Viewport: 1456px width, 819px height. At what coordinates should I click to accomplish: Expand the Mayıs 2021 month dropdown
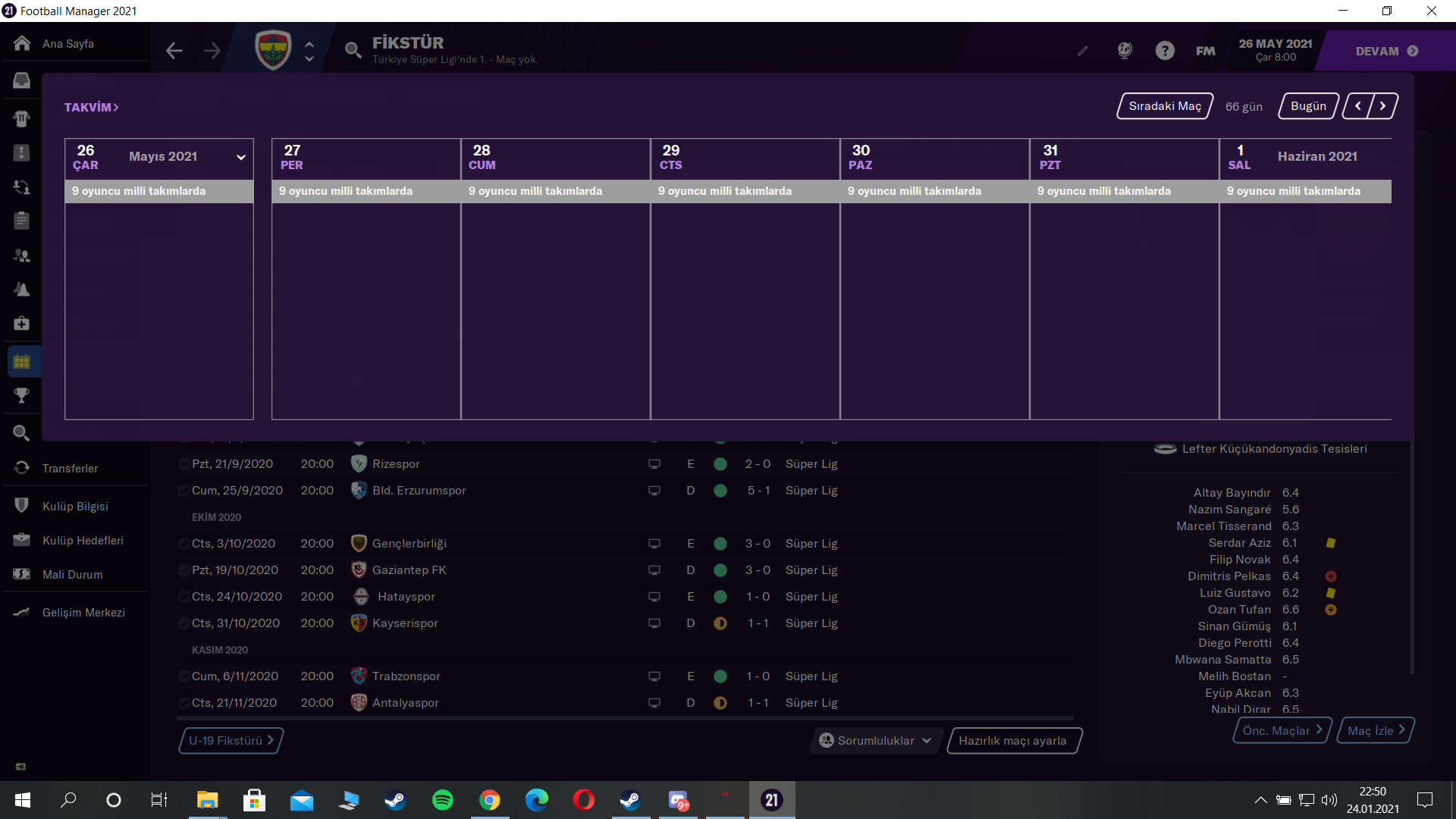tap(241, 157)
